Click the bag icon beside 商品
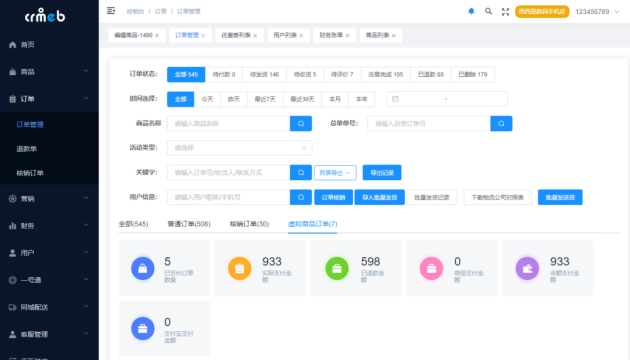The height and width of the screenshot is (360, 630). (x=12, y=72)
